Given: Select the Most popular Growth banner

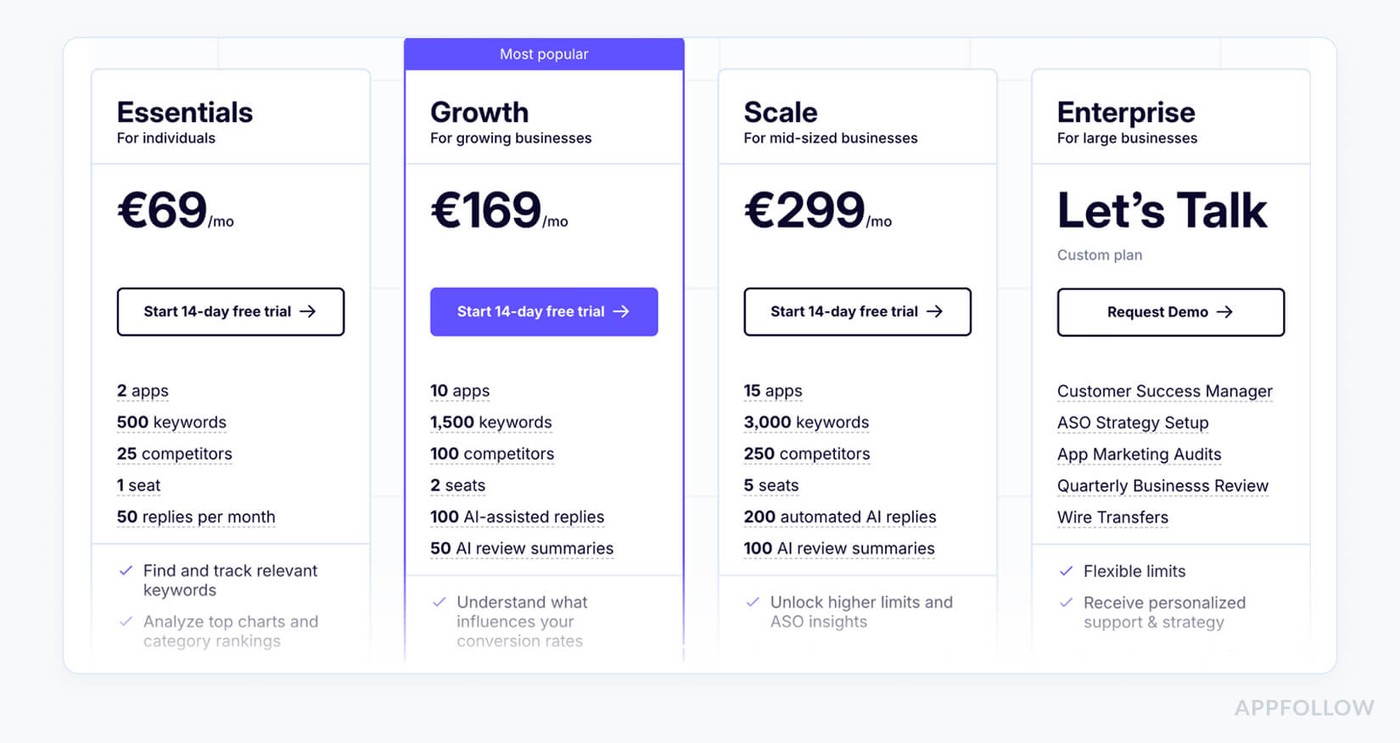Looking at the screenshot, I should [x=544, y=54].
